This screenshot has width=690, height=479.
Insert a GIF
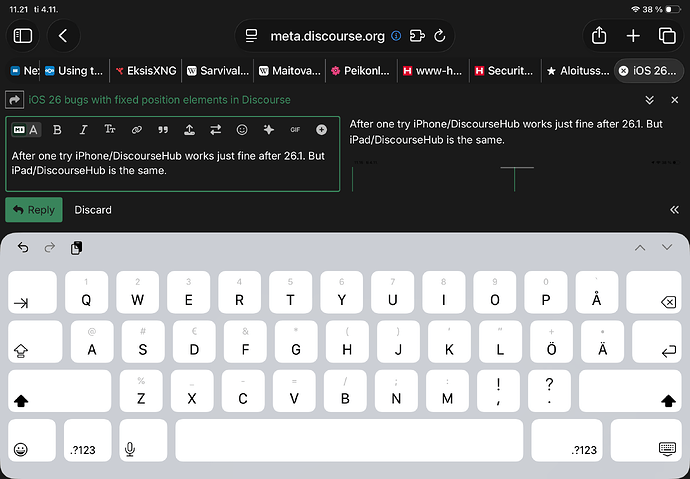click(x=295, y=130)
